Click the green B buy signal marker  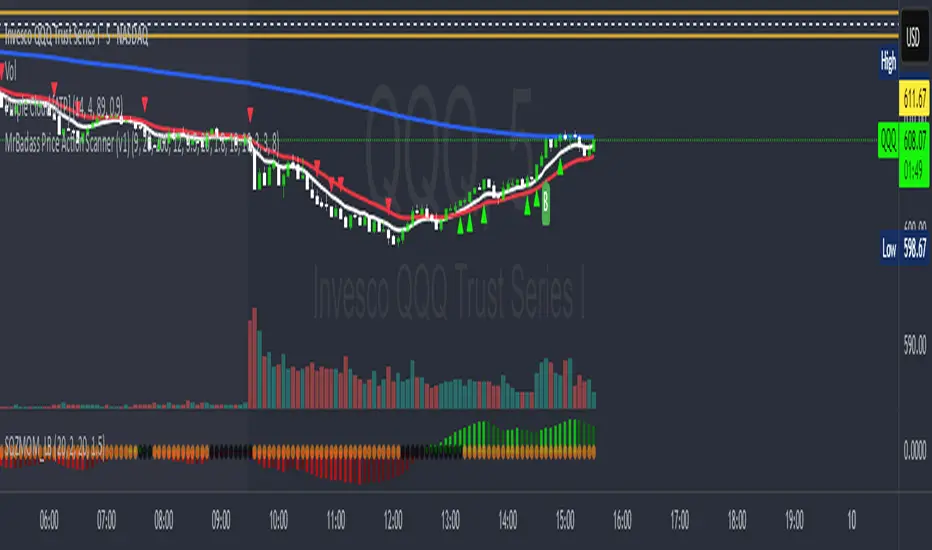pos(546,204)
